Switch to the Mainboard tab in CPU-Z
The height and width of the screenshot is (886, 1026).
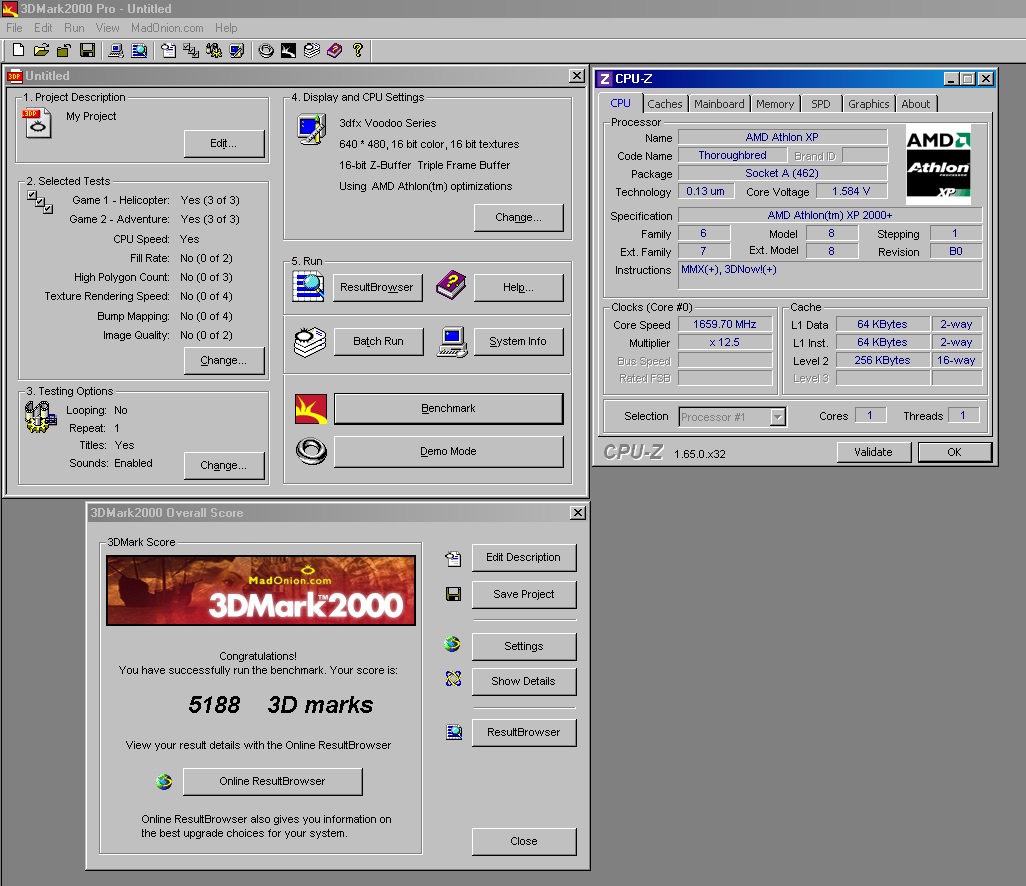(719, 104)
